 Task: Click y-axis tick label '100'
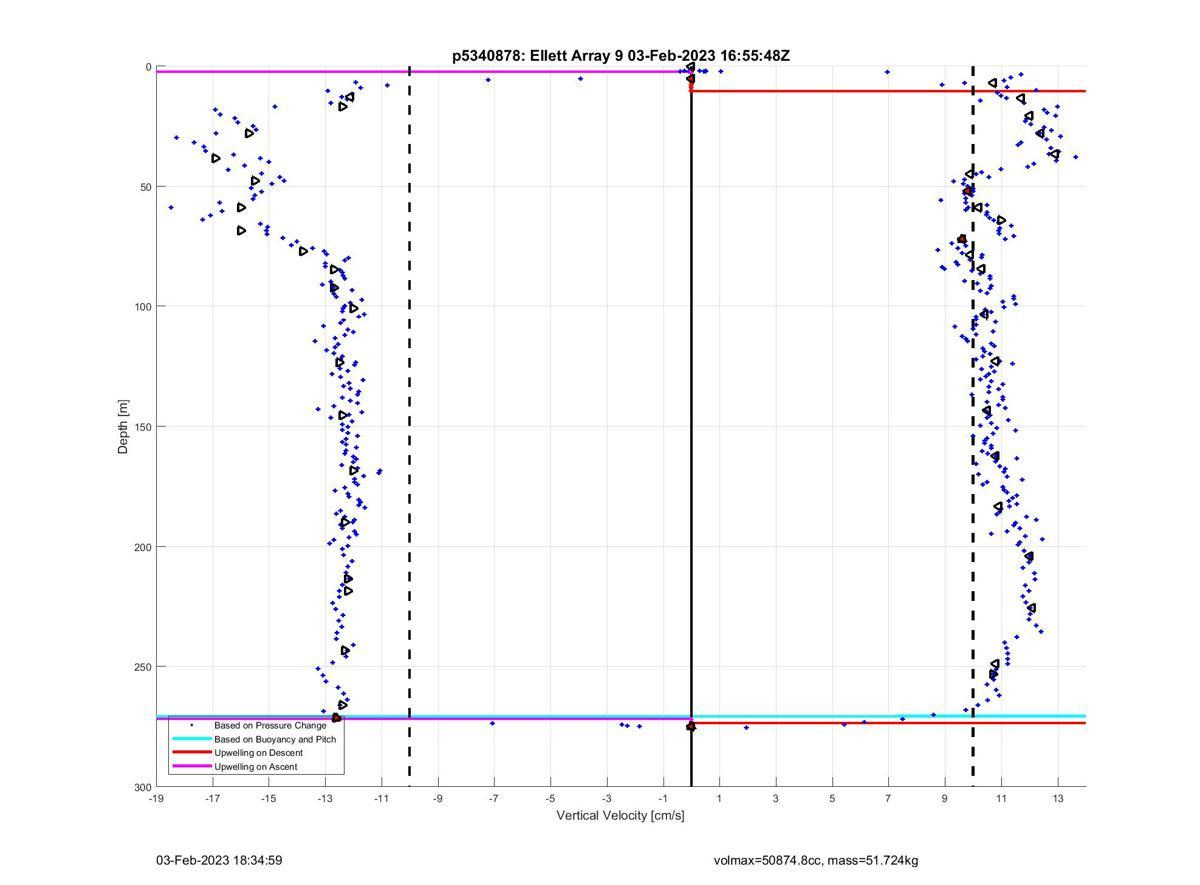click(143, 307)
